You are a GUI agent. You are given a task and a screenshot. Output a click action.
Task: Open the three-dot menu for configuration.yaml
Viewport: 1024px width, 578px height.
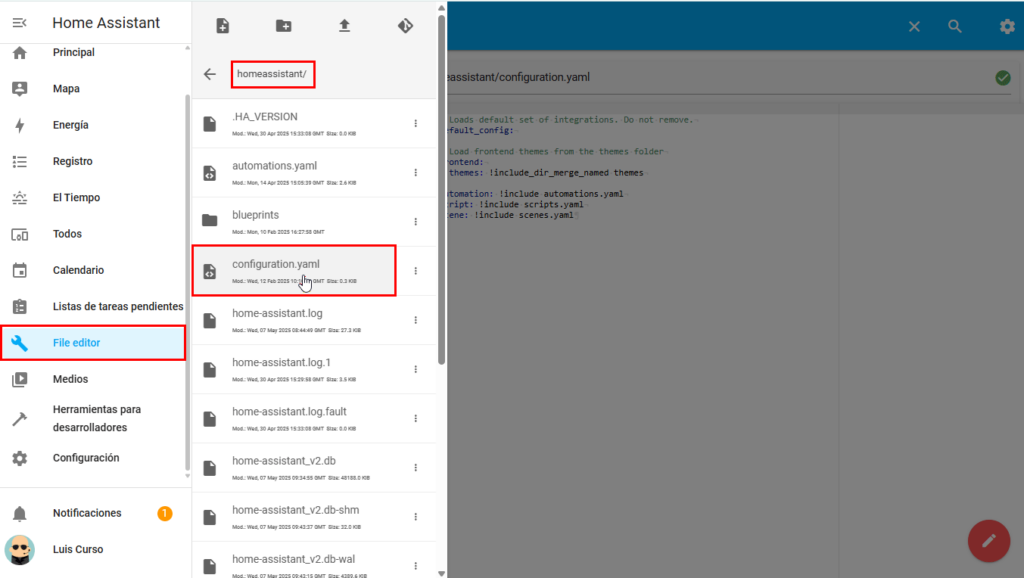[415, 271]
